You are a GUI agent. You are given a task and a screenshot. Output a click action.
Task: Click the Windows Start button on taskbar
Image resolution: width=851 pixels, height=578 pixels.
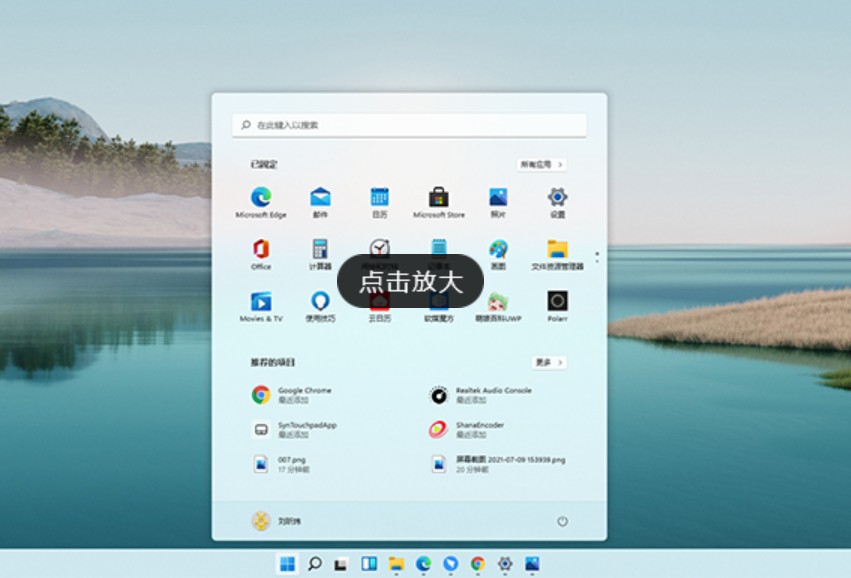point(287,564)
